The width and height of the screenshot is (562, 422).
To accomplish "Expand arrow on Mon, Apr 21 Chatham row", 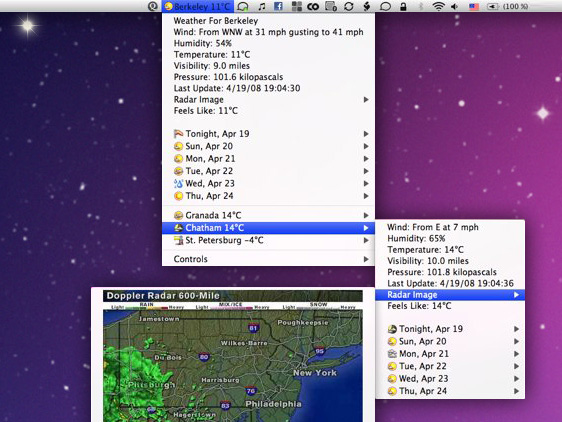I will (516, 354).
